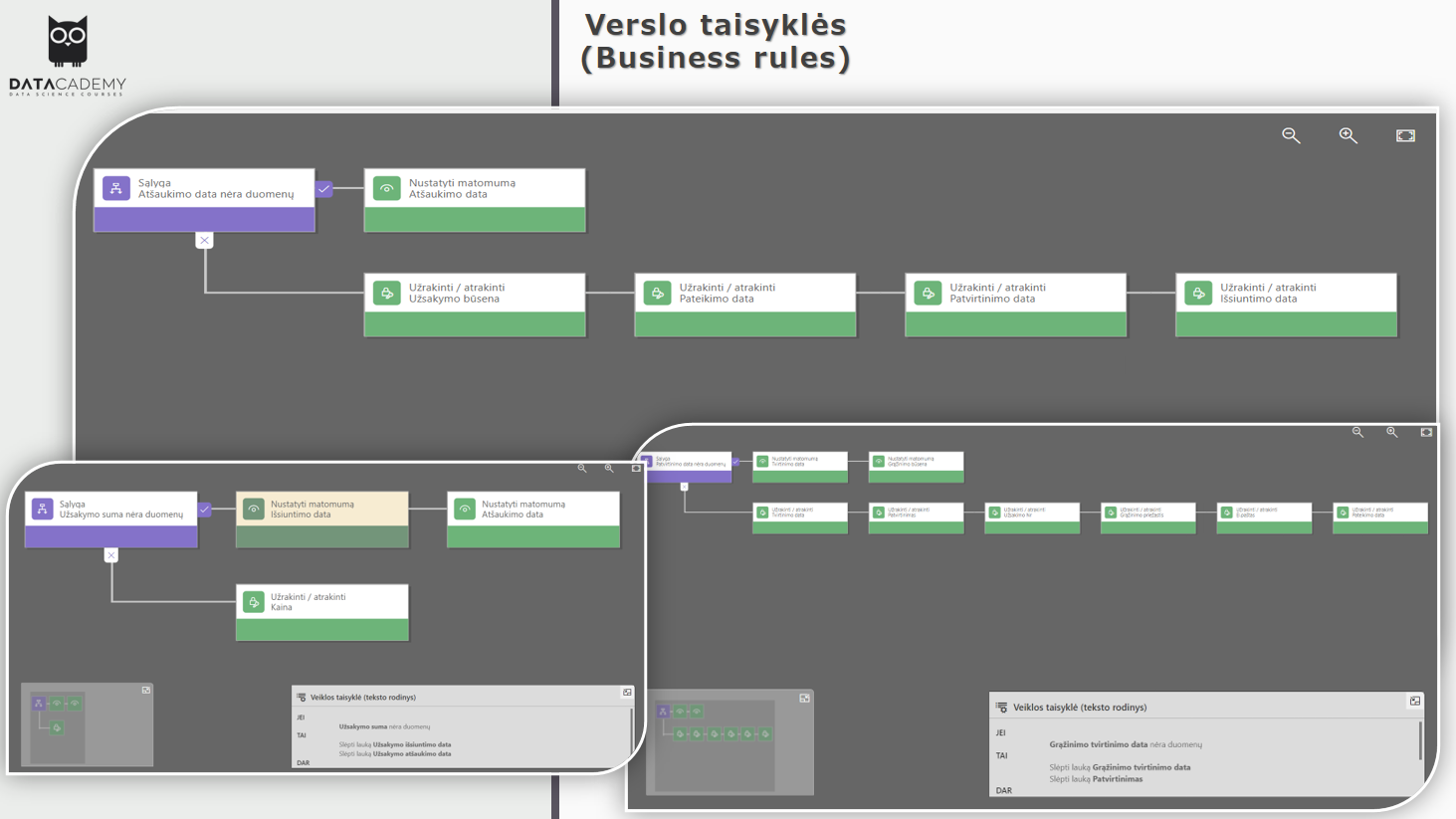Zoom in on the Užsakymo suma rule panel
The width and height of the screenshot is (1456, 819).
click(609, 468)
